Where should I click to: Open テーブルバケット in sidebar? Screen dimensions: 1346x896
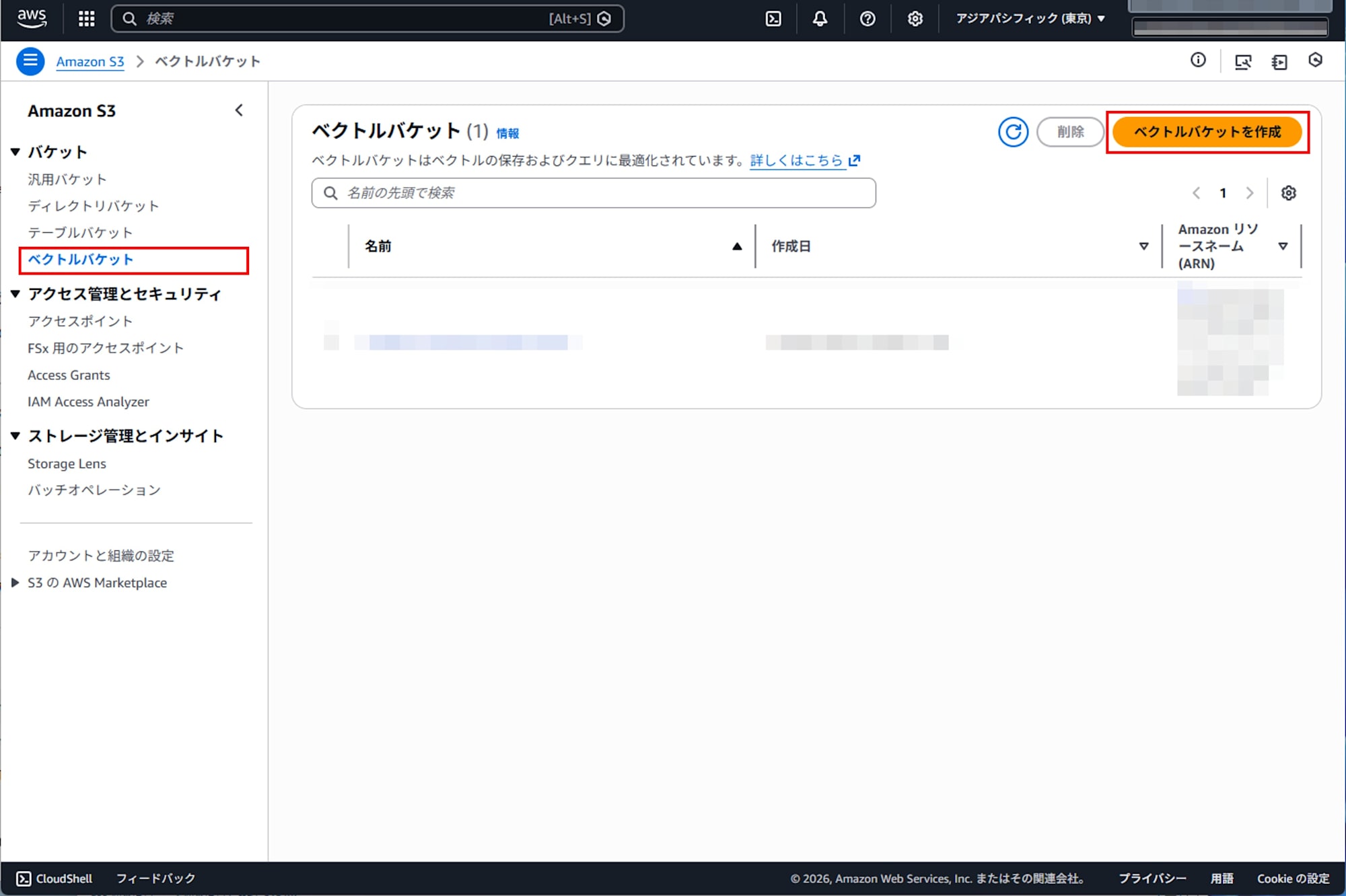[80, 233]
